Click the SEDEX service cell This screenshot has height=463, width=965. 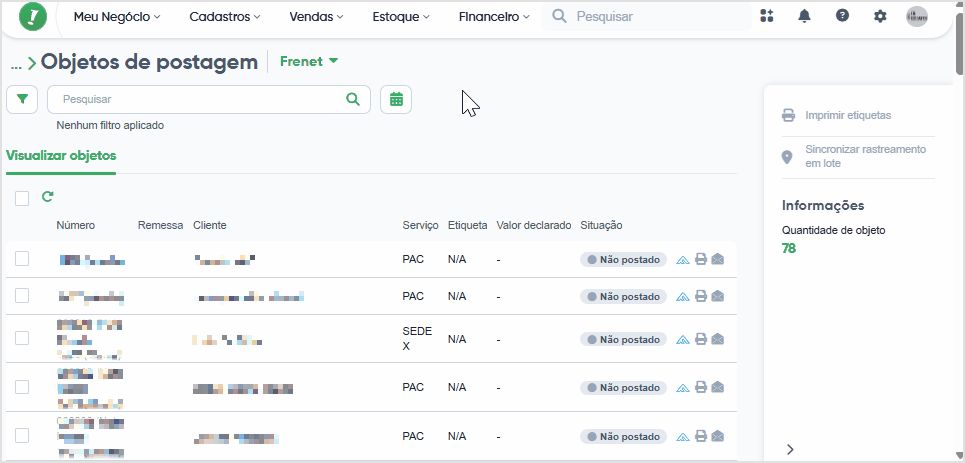pos(417,339)
